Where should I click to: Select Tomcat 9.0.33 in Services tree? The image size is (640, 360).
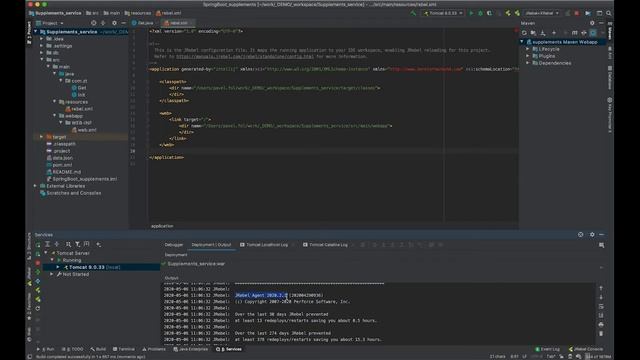[x=92, y=267]
